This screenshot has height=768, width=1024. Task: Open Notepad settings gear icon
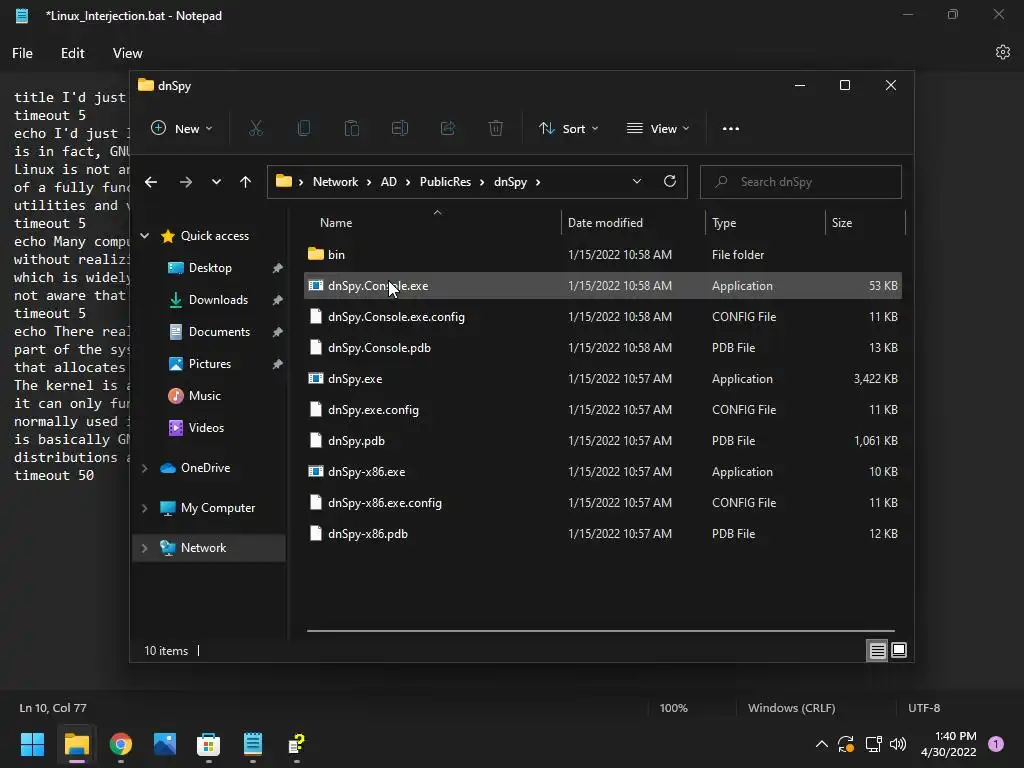point(1002,52)
